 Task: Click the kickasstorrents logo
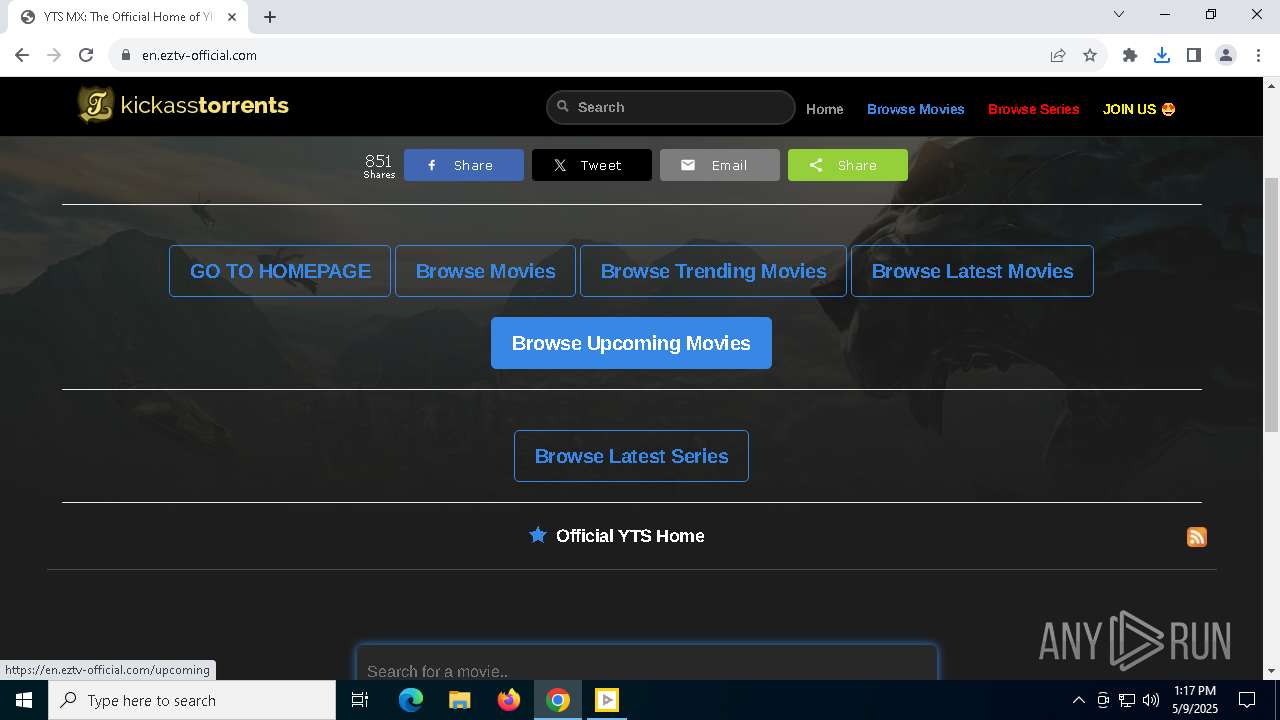click(x=184, y=105)
